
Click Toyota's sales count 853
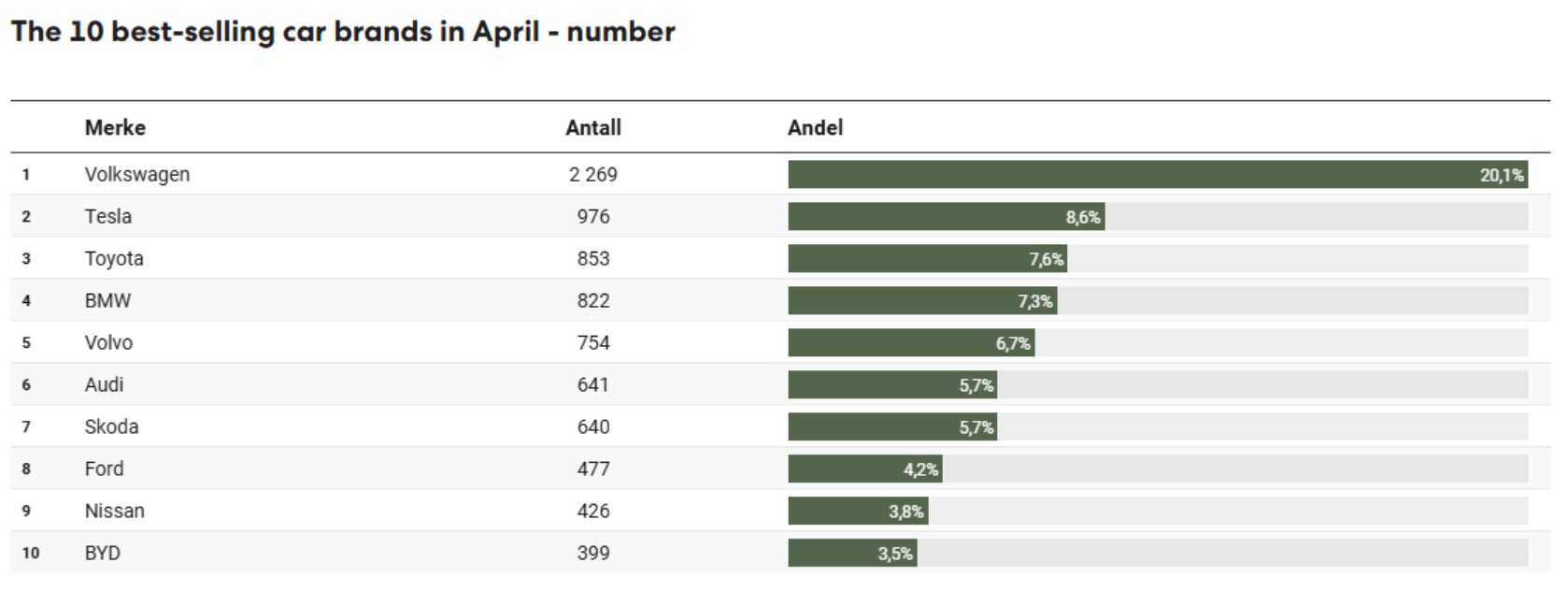point(592,259)
